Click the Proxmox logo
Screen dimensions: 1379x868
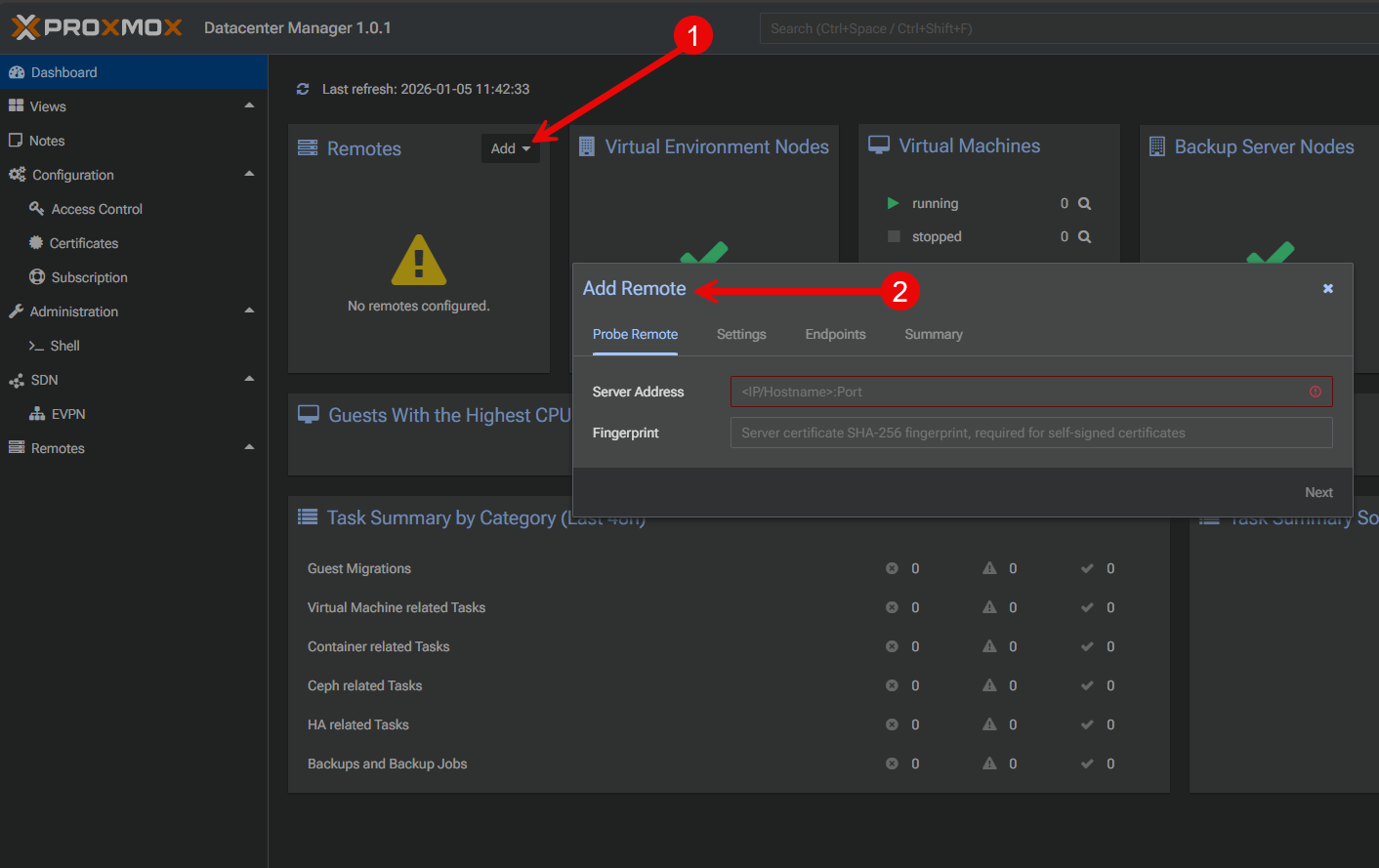tap(94, 26)
